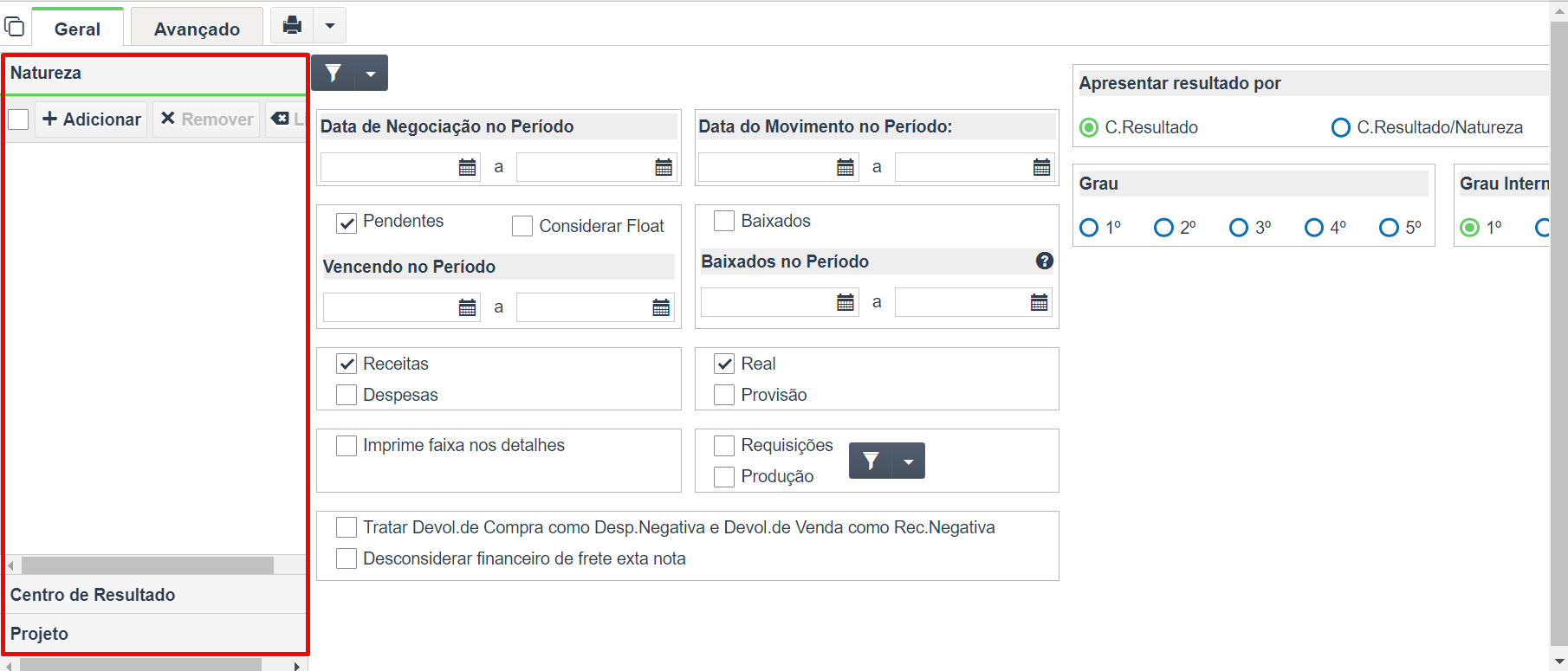Click the Natureza panel horizontal scrollbar
Viewport: 1568px width, 671px height.
(x=147, y=565)
